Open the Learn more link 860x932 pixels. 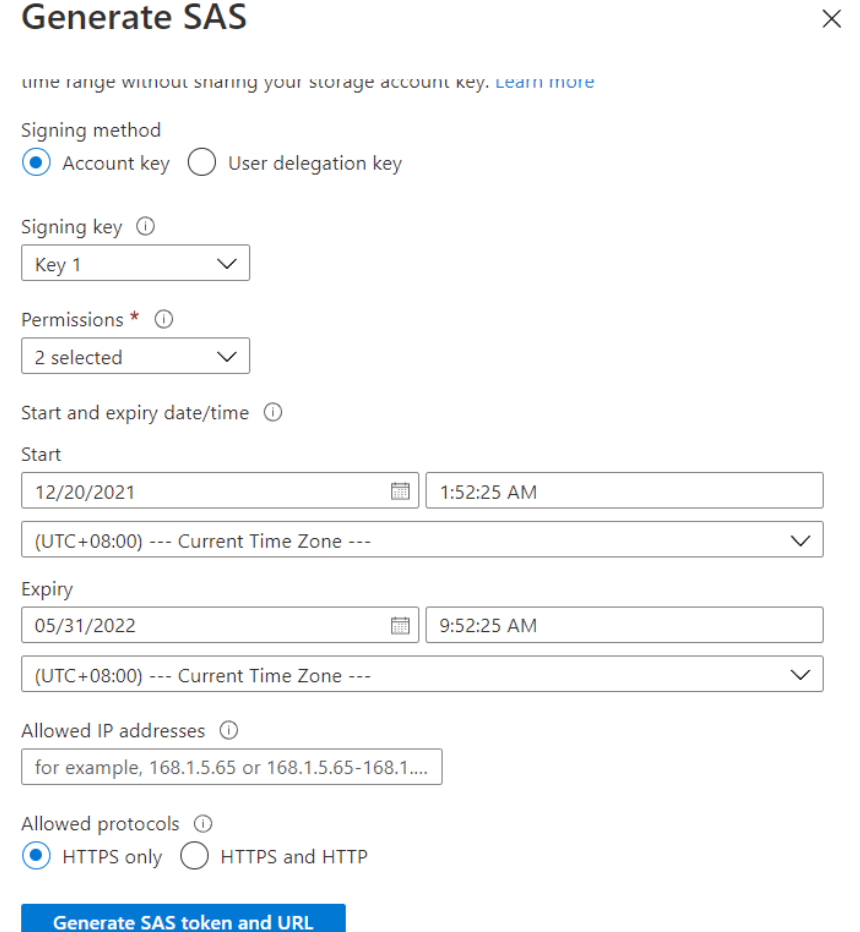[544, 82]
